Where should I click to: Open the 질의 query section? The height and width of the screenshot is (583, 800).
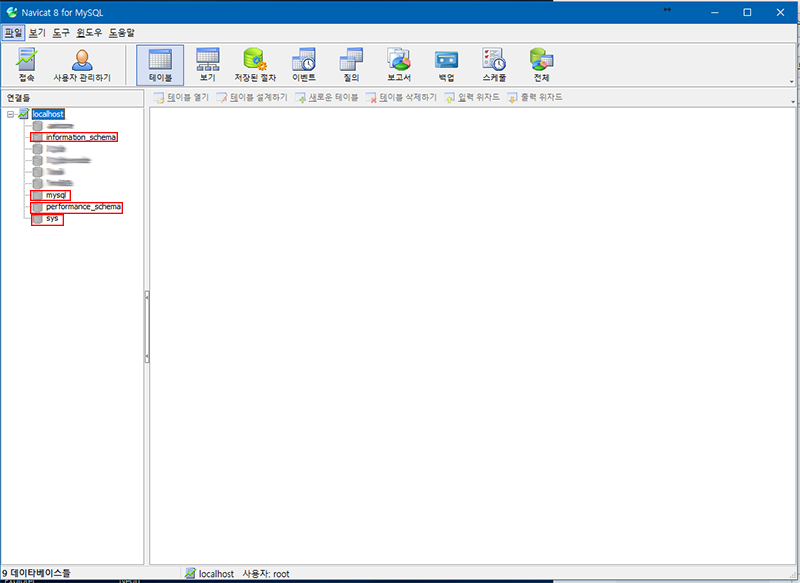pos(351,64)
